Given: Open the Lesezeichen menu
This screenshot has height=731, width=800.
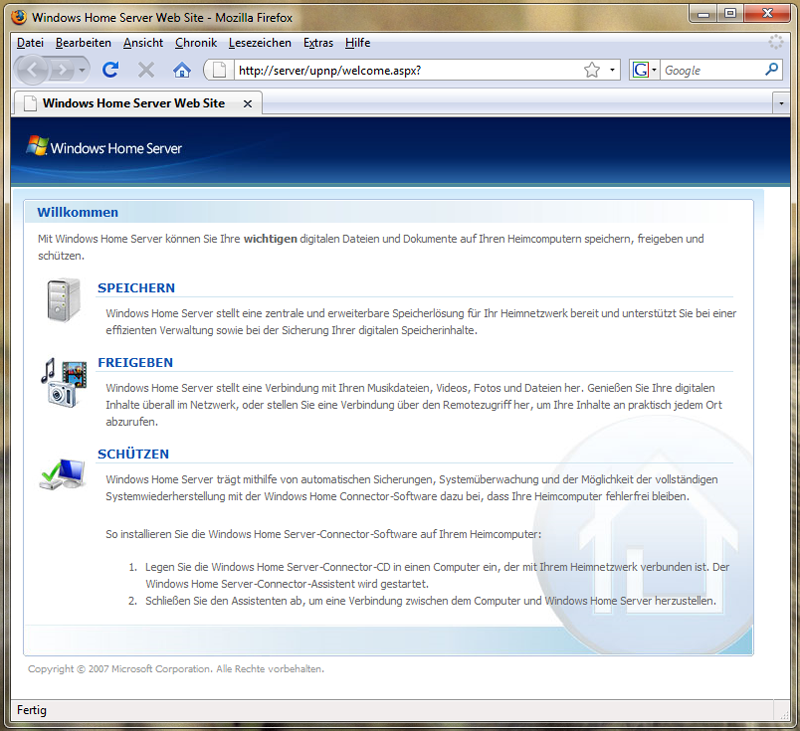Looking at the screenshot, I should [260, 43].
